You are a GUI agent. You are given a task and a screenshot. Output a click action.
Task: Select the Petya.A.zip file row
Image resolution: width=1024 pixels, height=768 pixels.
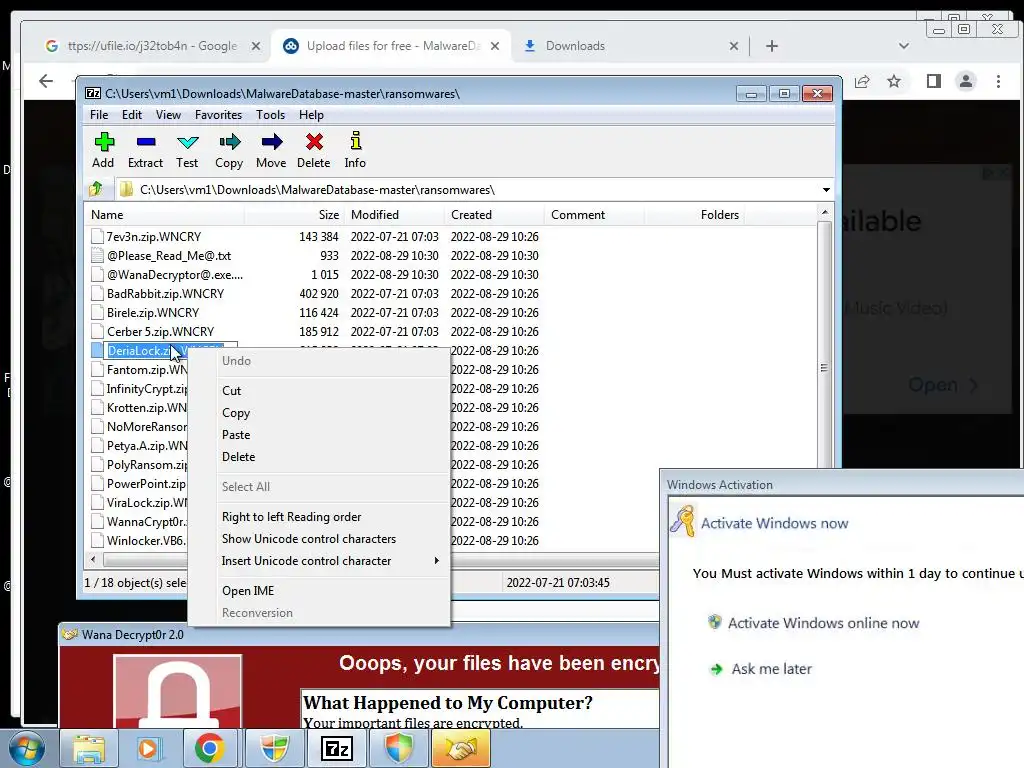139,445
